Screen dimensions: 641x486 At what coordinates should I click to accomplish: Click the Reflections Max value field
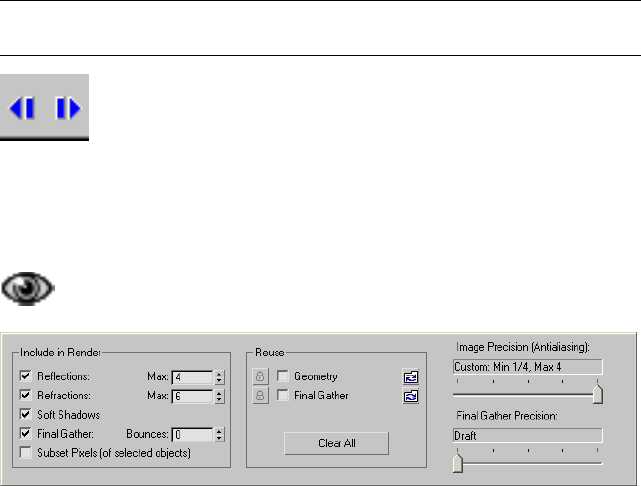tap(192, 377)
